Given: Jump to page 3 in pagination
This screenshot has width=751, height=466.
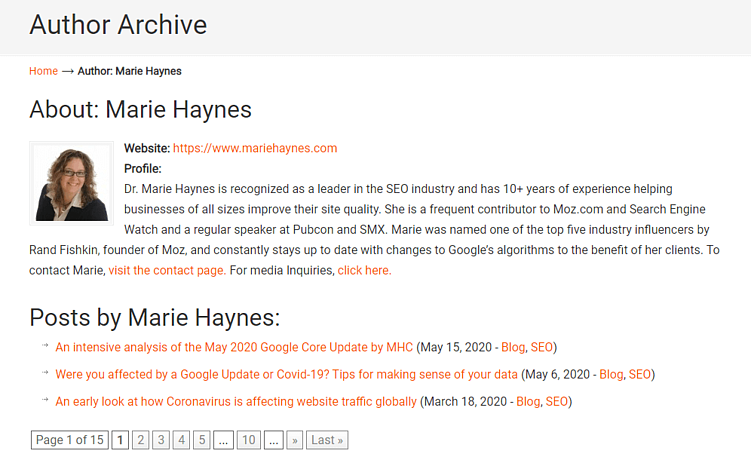Looking at the screenshot, I should click(161, 439).
